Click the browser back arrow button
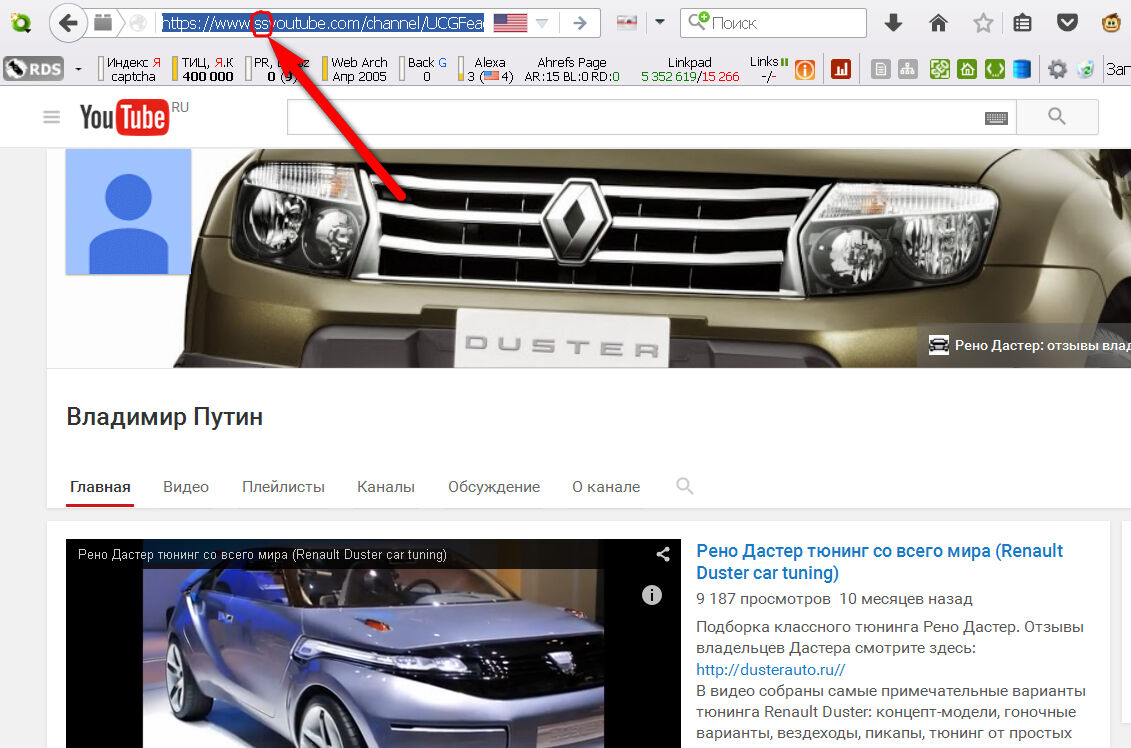The width and height of the screenshot is (1131, 748). [67, 22]
